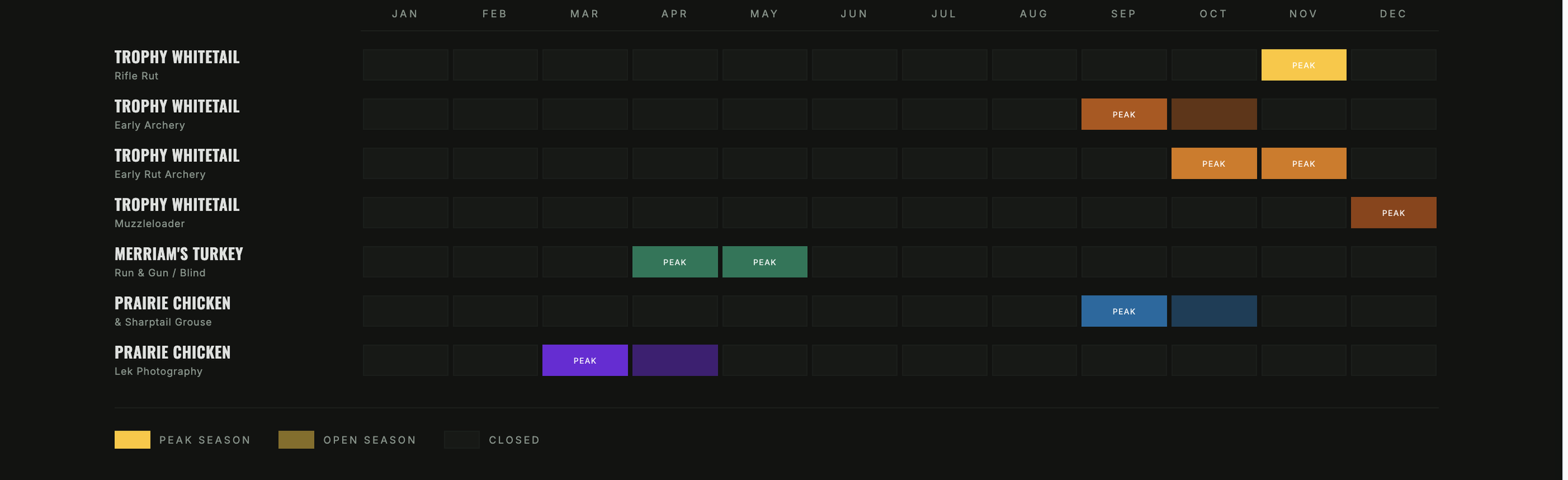
Task: Click the NOV month header
Action: coord(1303,14)
